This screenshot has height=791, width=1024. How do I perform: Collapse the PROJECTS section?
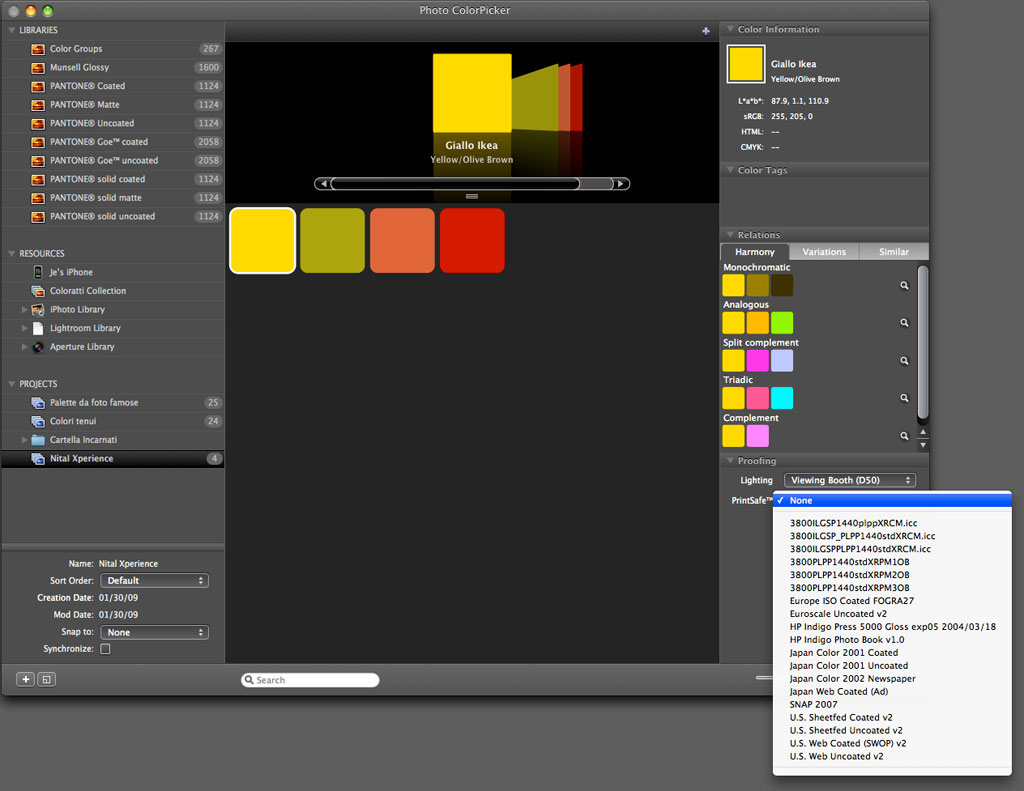12,384
